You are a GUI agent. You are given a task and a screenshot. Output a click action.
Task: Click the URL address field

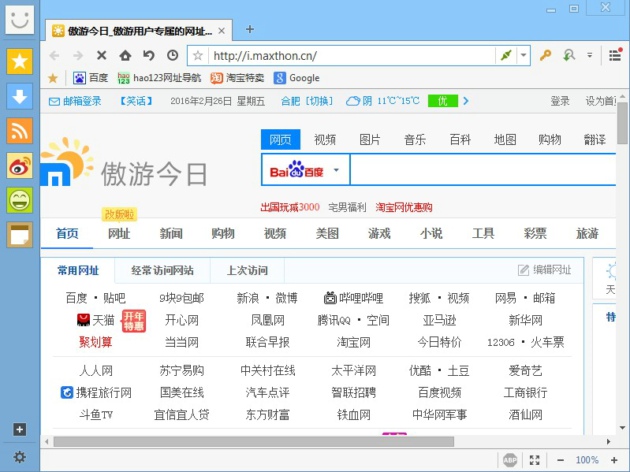point(352,55)
